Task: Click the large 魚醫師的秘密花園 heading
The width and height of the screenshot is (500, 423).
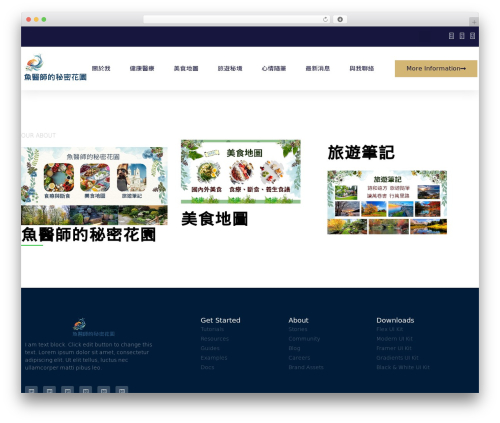Action: [89, 234]
